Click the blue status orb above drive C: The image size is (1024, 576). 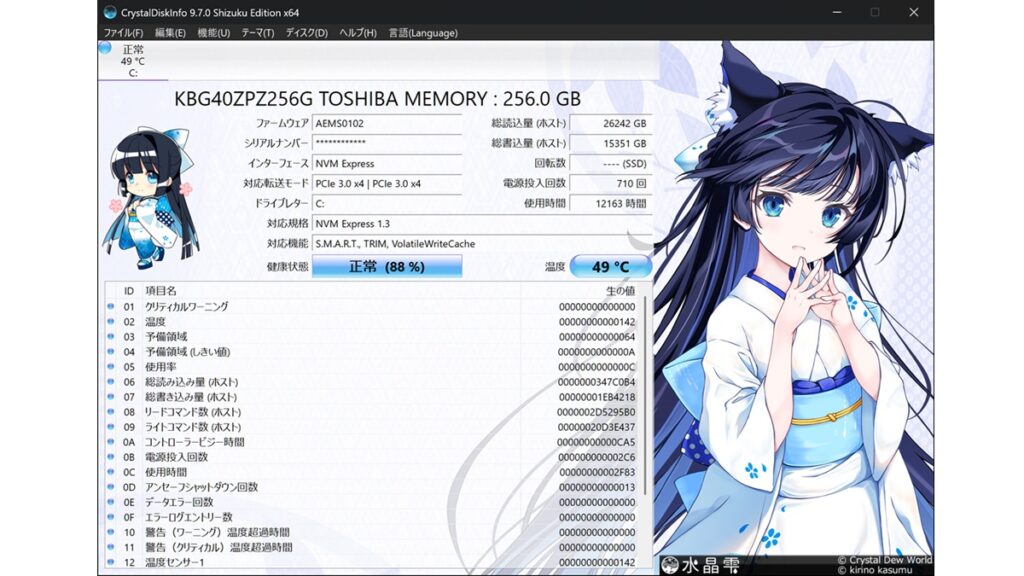(105, 47)
